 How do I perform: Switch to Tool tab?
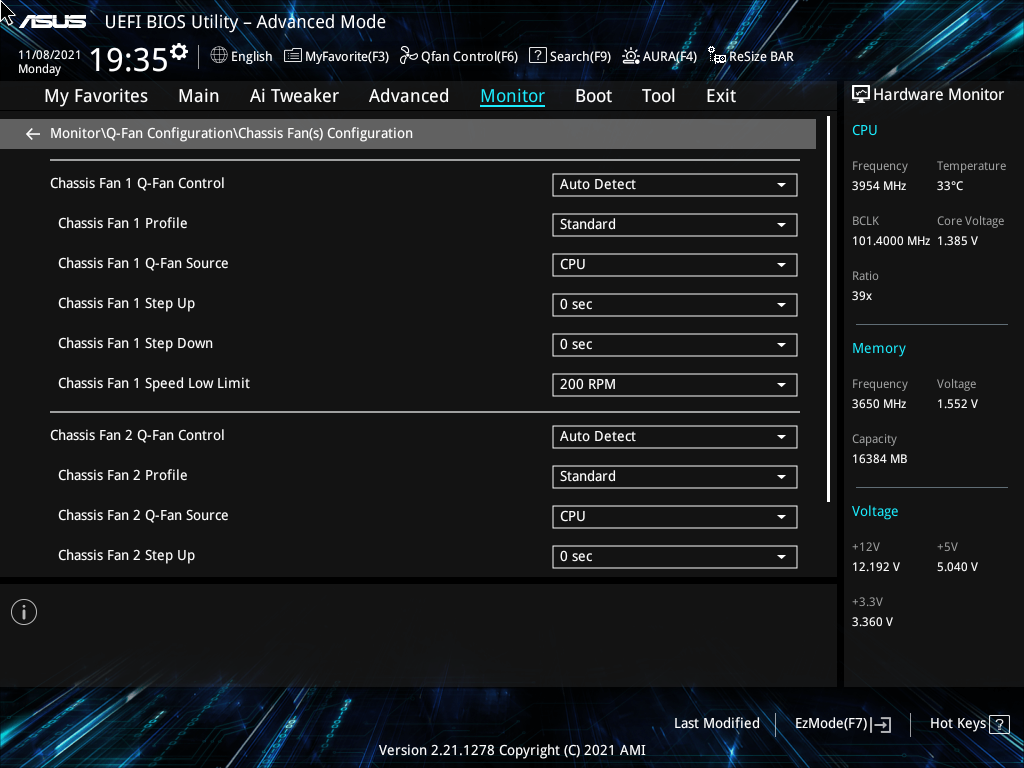coord(658,96)
